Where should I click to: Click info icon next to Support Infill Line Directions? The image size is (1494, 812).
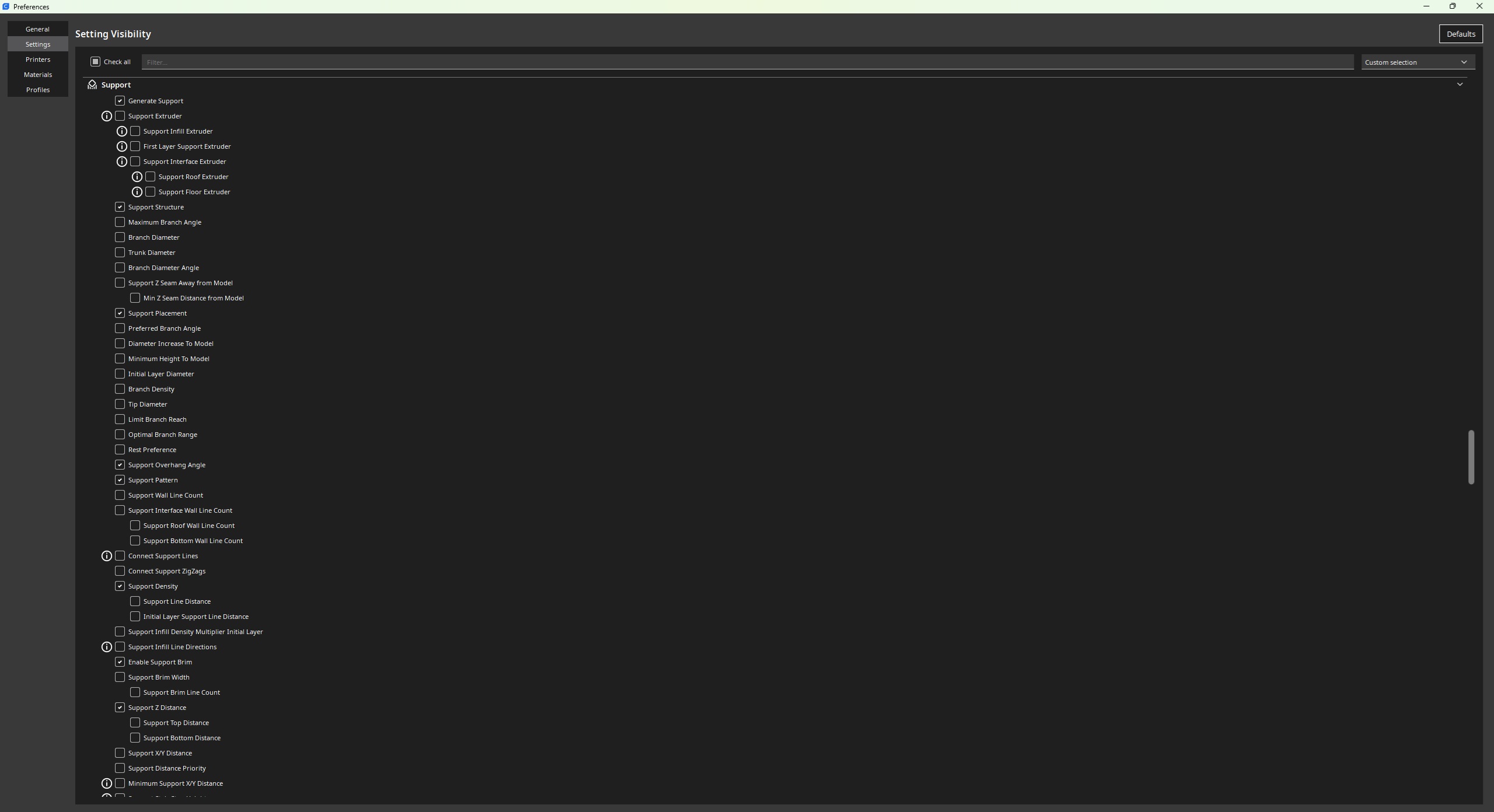tap(107, 647)
